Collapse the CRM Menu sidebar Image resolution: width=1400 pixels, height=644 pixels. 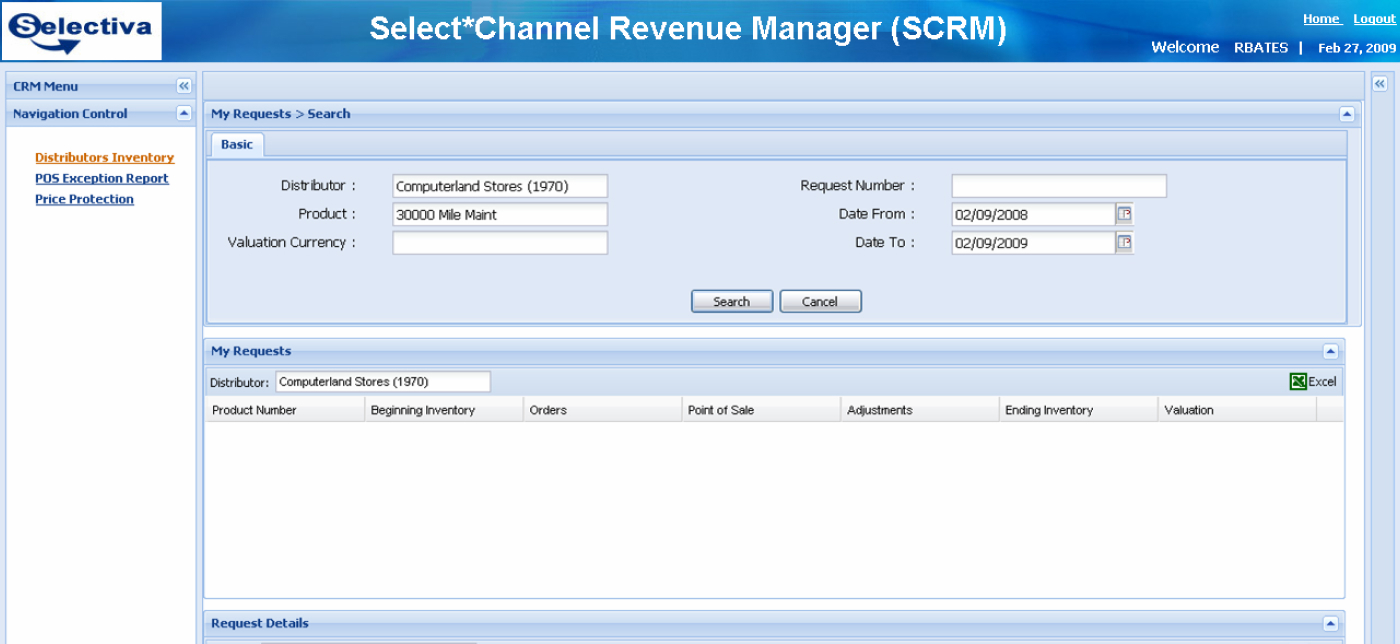183,86
